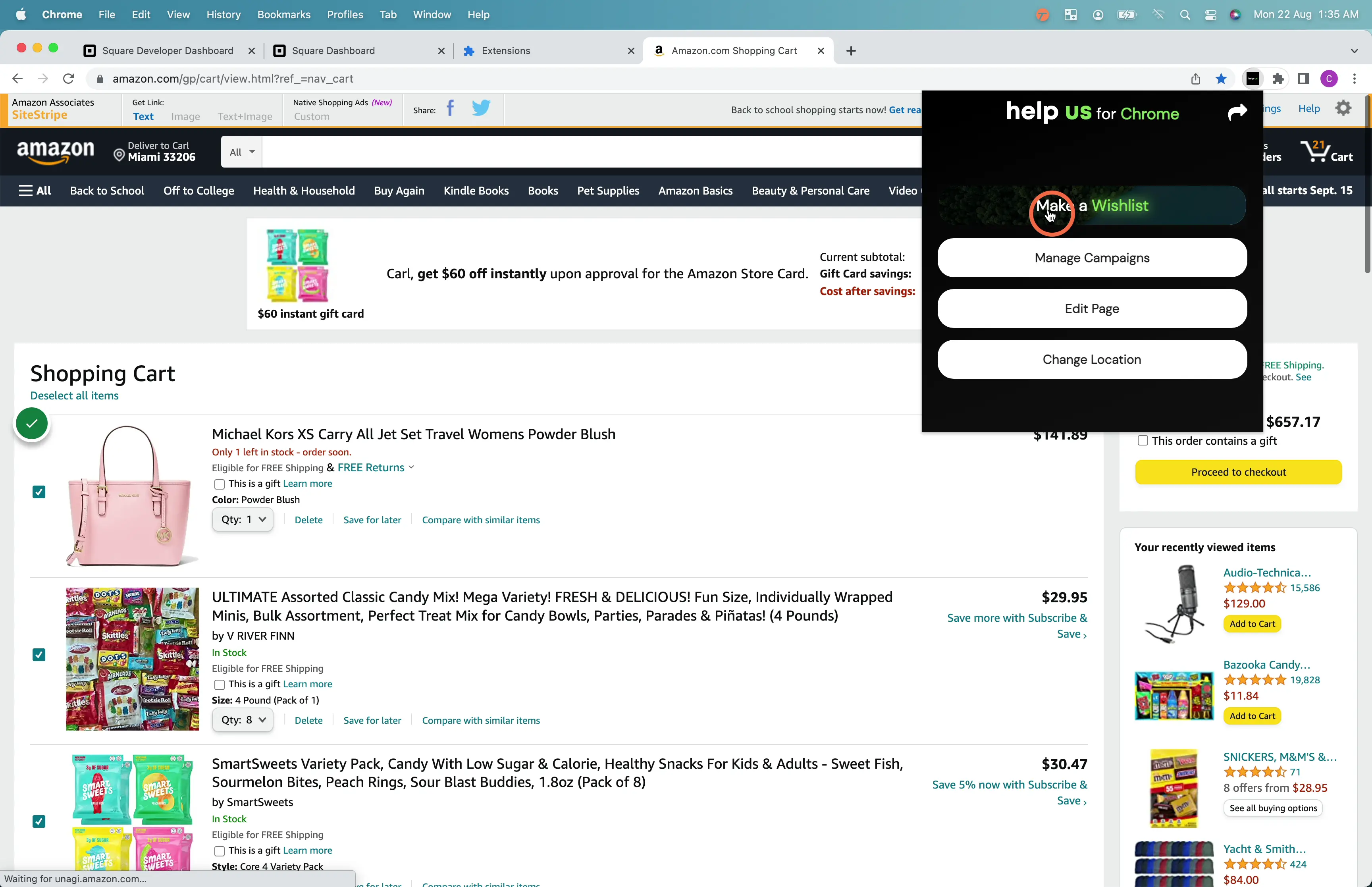Open the All search category dropdown
The image size is (1372, 887).
(x=241, y=152)
